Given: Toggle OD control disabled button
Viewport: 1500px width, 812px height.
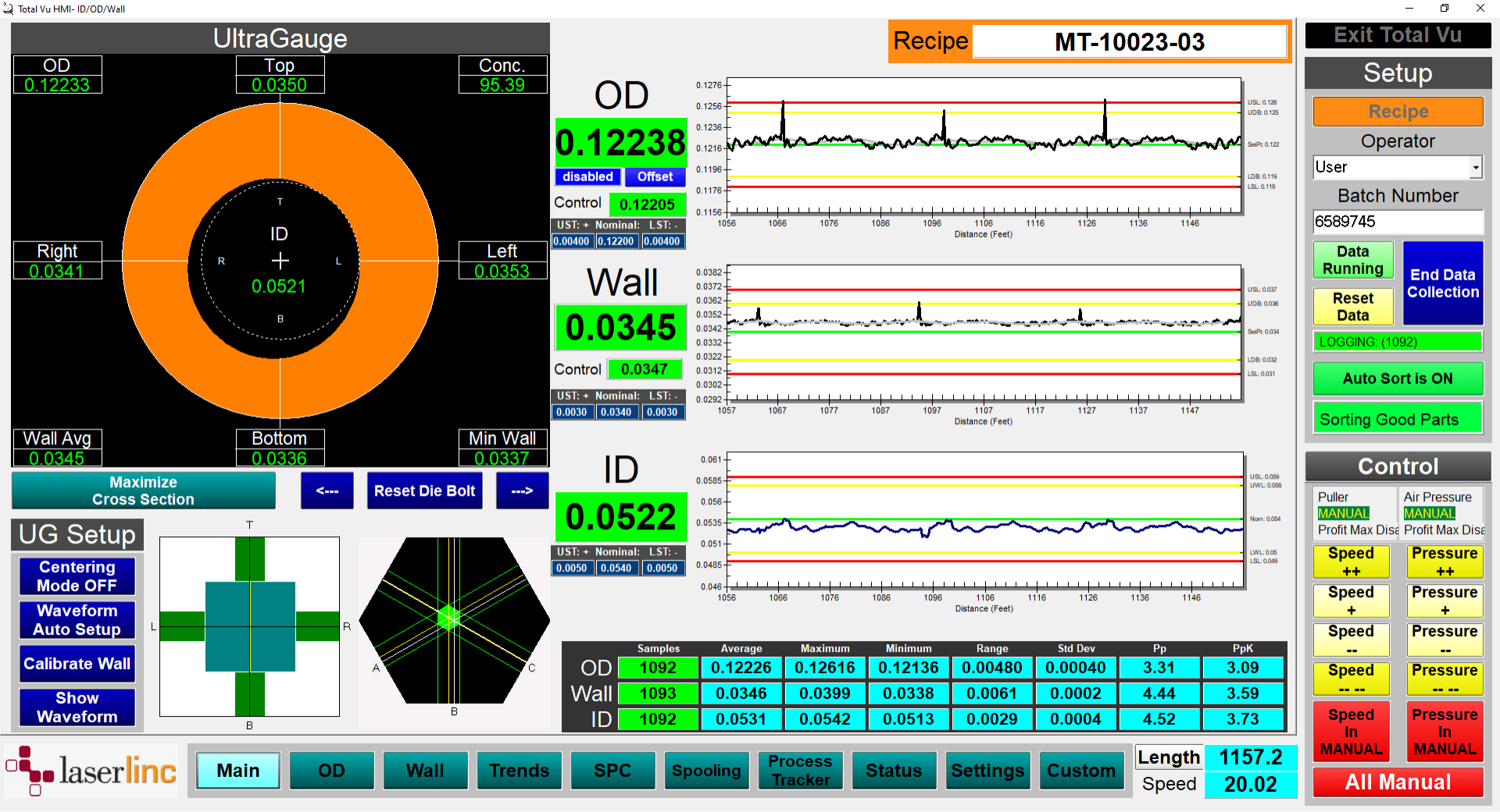Looking at the screenshot, I should pyautogui.click(x=587, y=176).
